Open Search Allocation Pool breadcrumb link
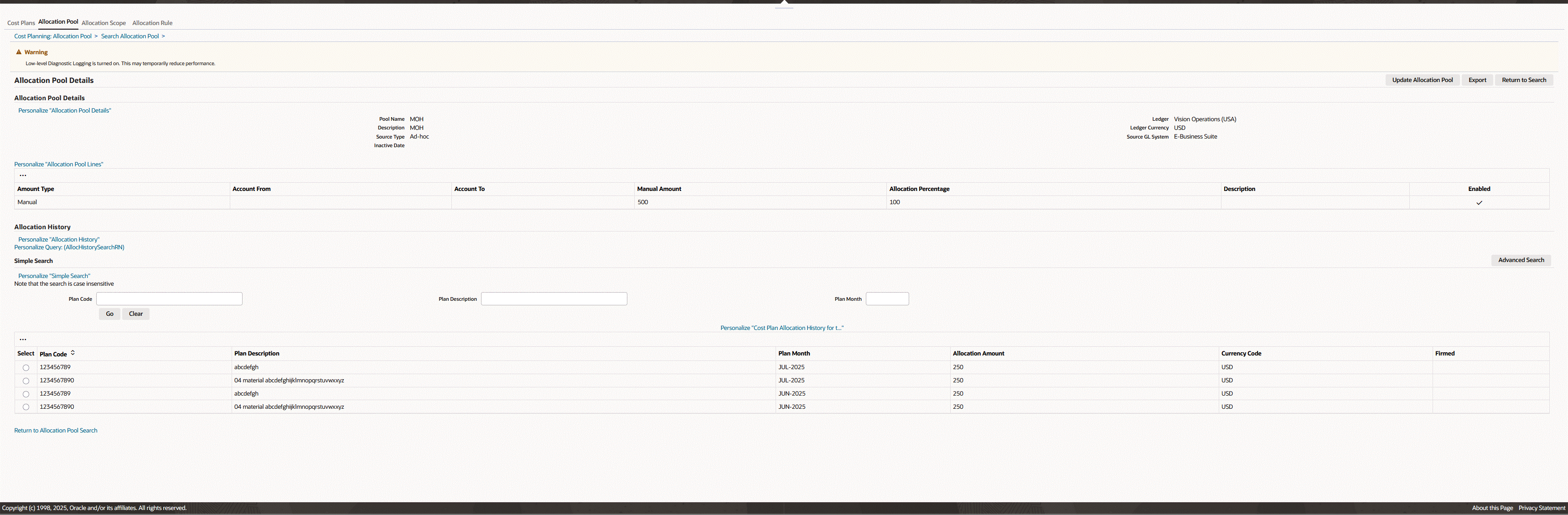Viewport: 1568px width, 515px height. coord(129,36)
